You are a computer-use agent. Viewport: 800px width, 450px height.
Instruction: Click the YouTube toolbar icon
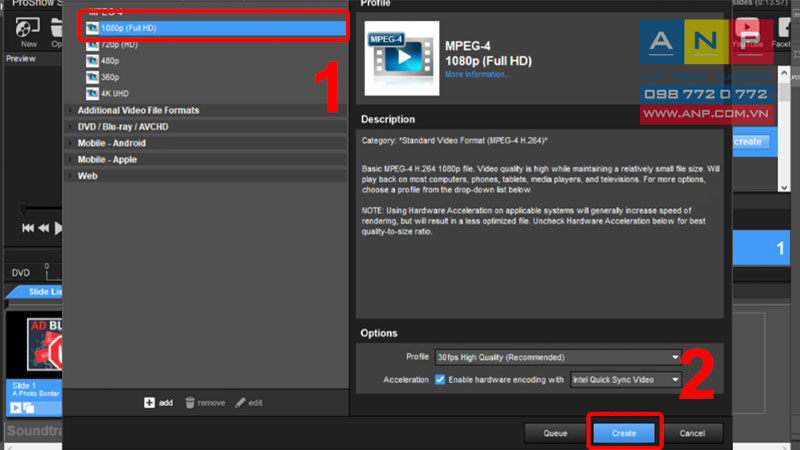(747, 33)
